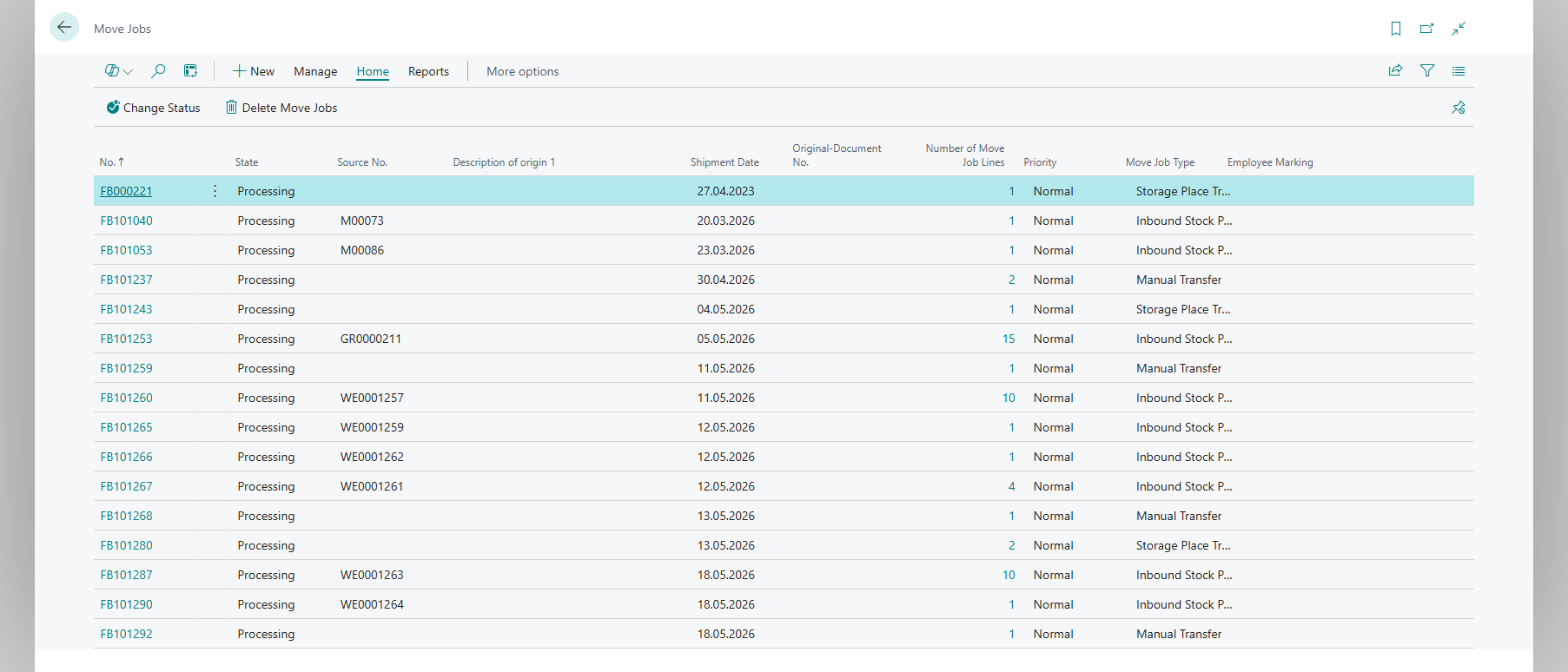Viewport: 1568px width, 672px height.
Task: Open page in new window icon
Action: (1426, 29)
